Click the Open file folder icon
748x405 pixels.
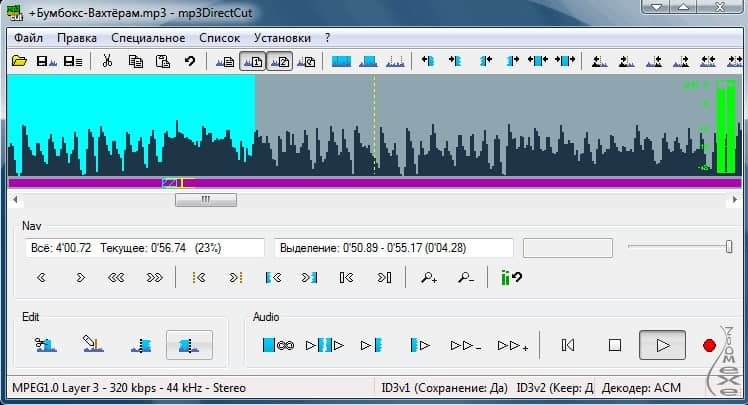(19, 62)
